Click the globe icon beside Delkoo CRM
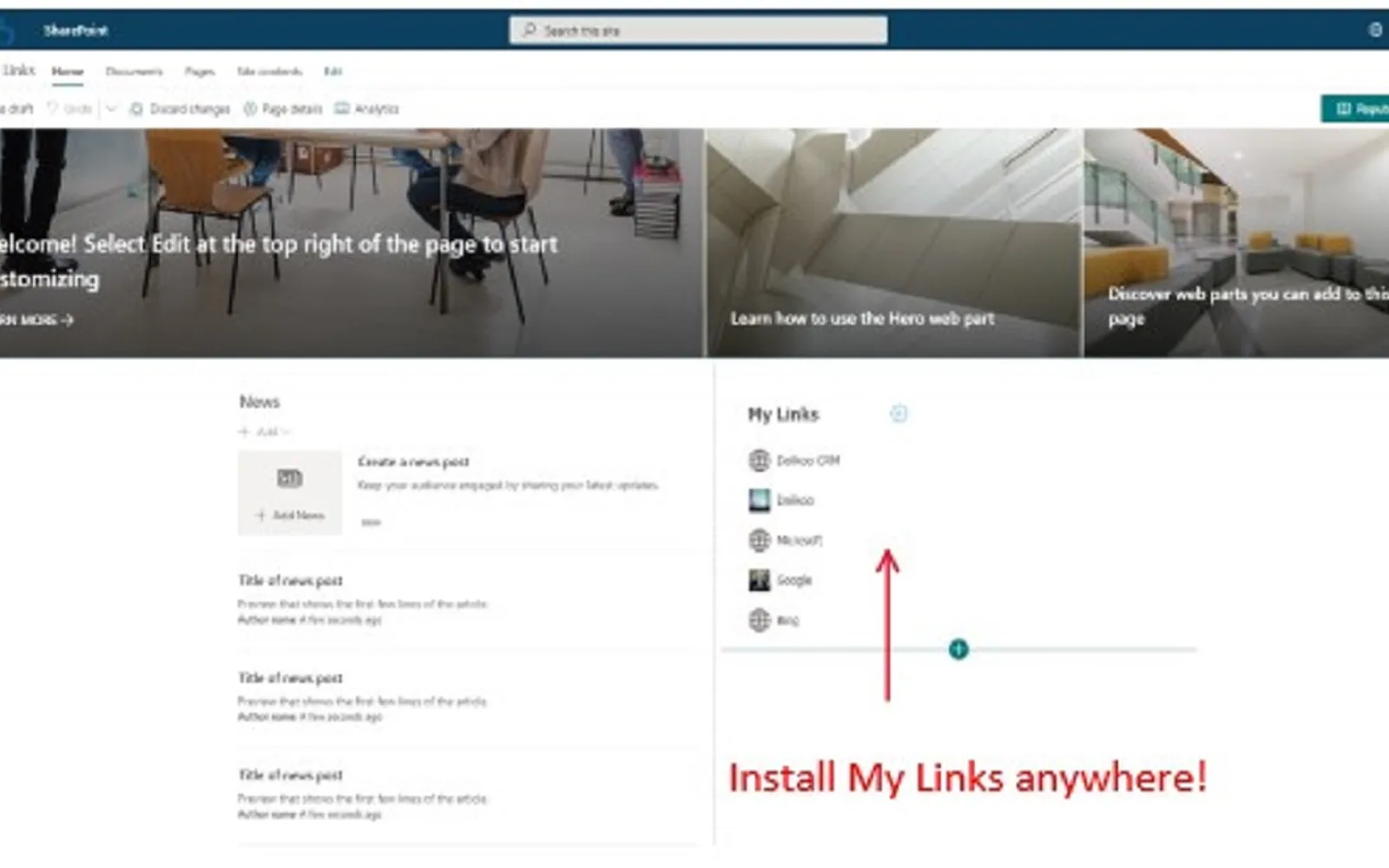The image size is (1389, 868). (x=759, y=460)
